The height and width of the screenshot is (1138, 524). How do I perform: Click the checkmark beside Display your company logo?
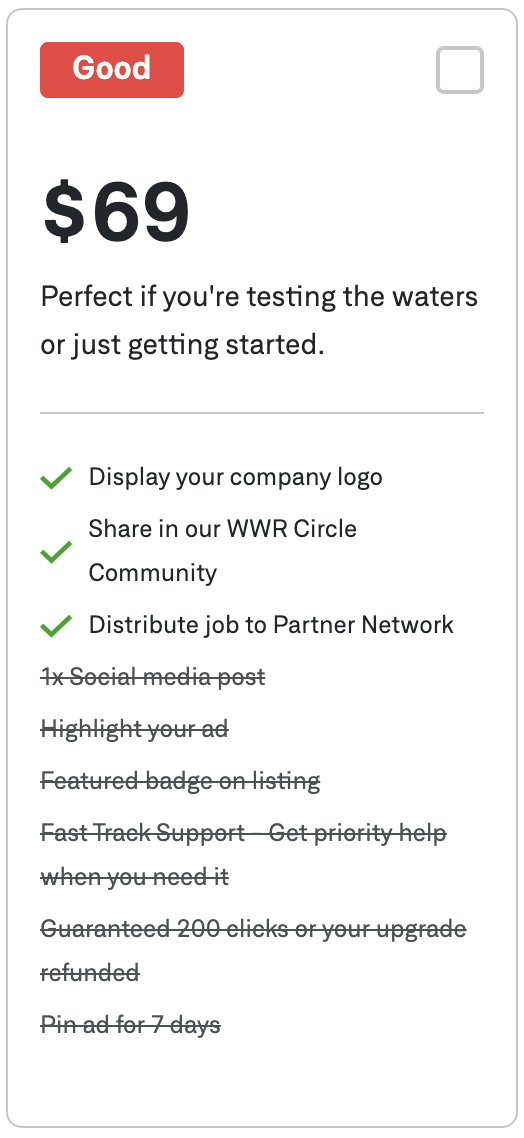pos(56,478)
